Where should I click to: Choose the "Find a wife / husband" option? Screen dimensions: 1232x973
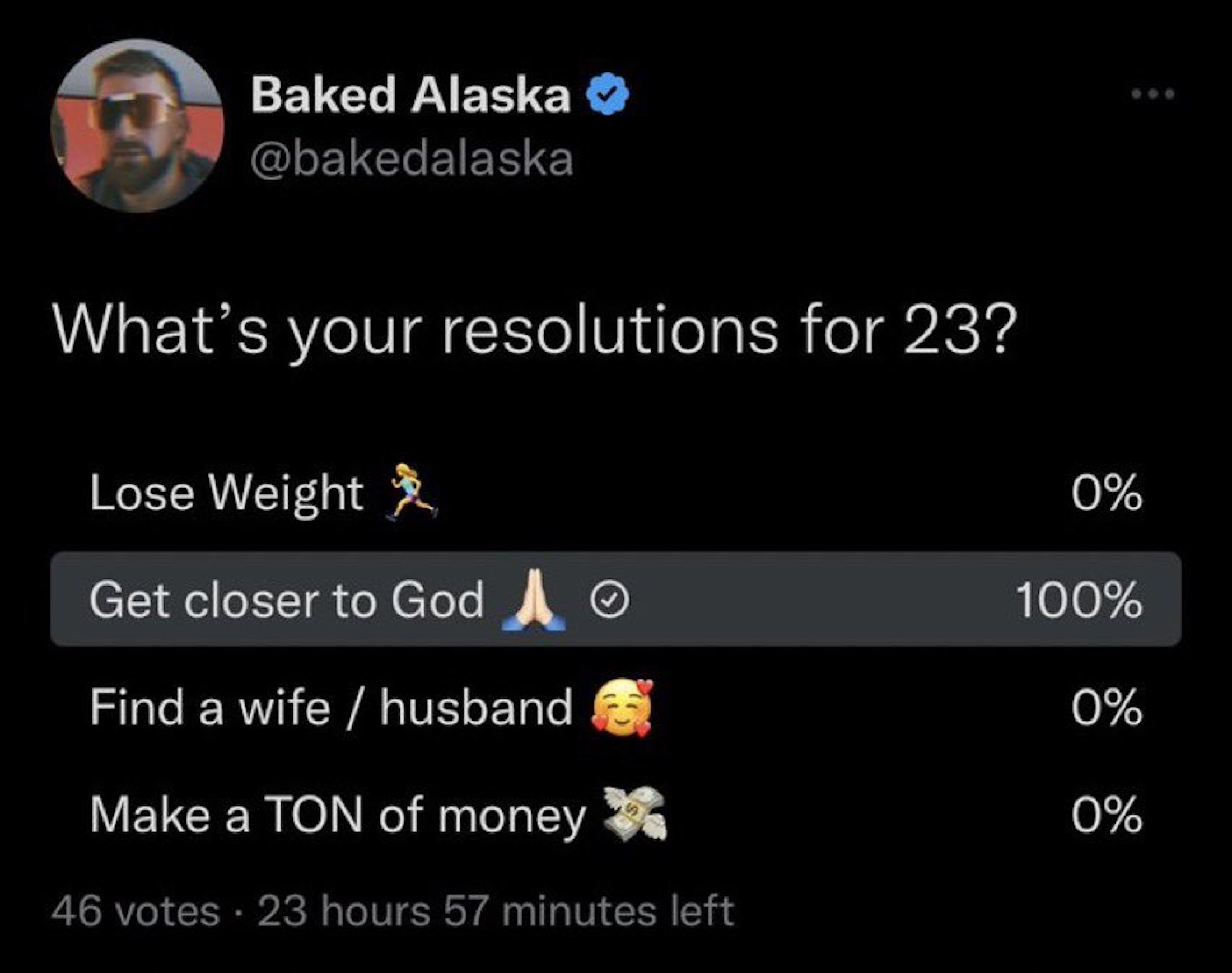tap(330, 708)
